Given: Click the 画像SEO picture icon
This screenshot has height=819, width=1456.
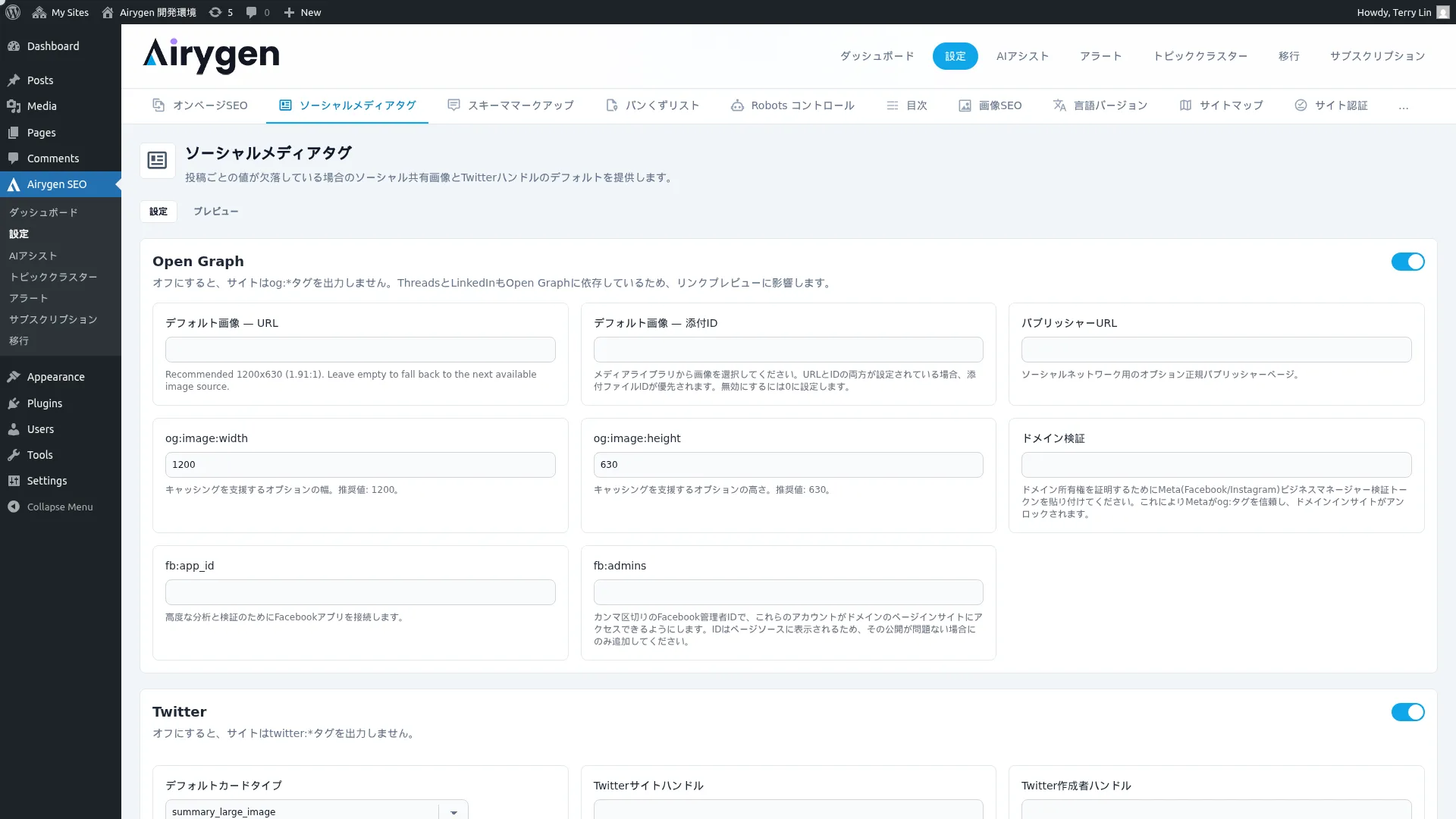Looking at the screenshot, I should (965, 105).
